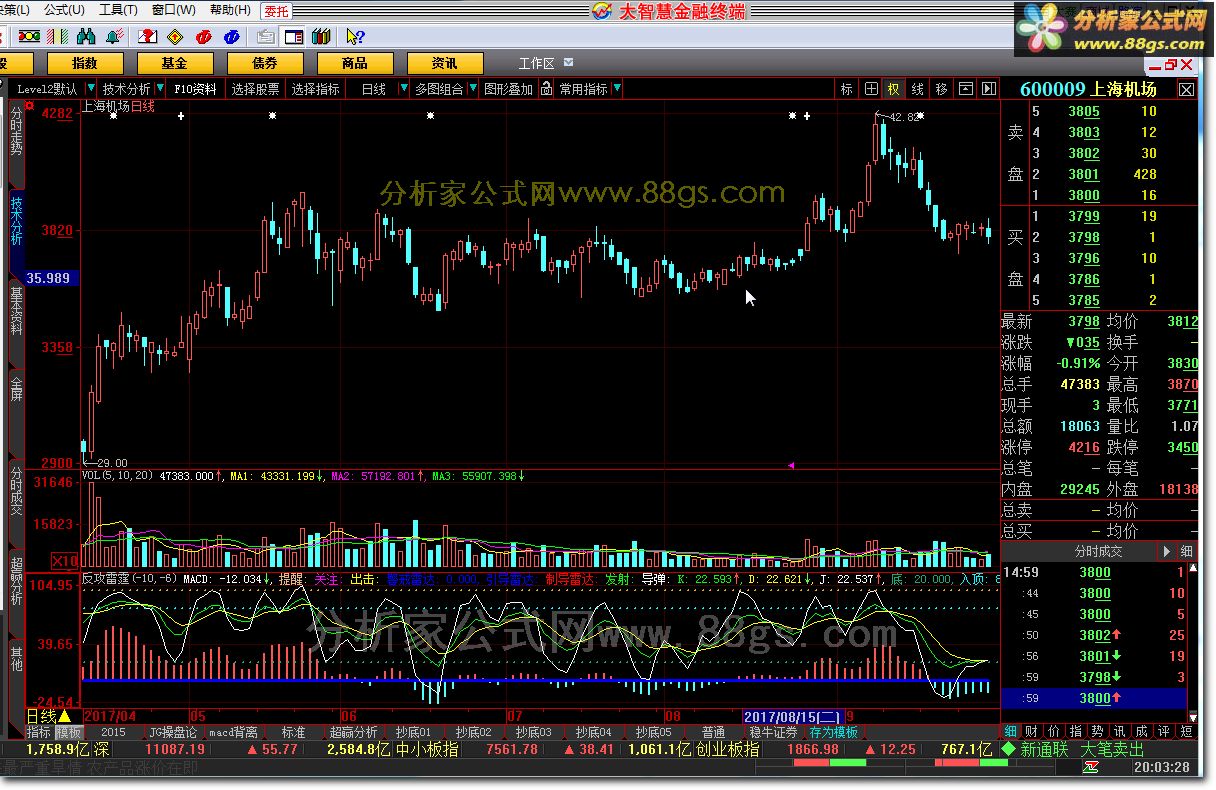This screenshot has height=790, width=1216.
Task: Open the colored books library icon
Action: pyautogui.click(x=321, y=37)
